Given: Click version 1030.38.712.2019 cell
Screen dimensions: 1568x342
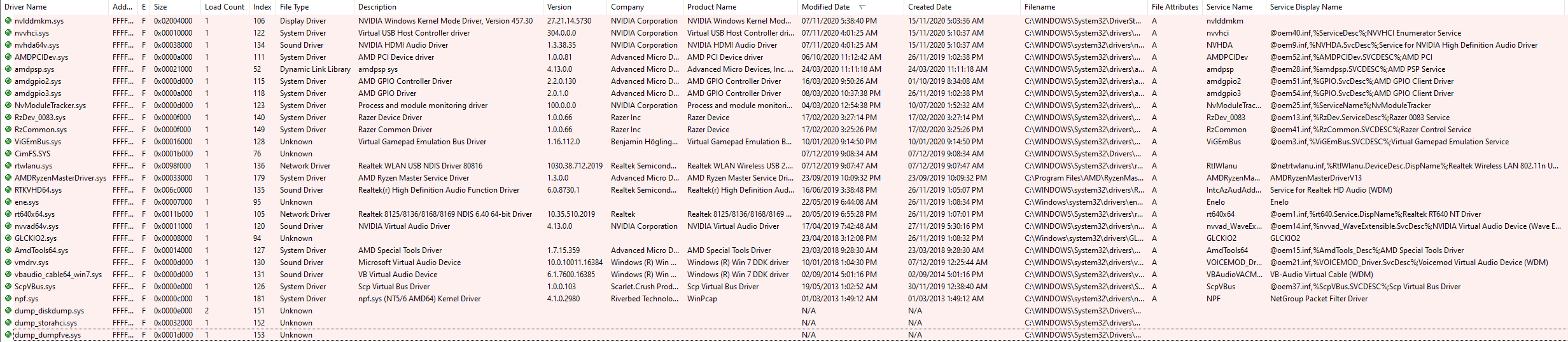Looking at the screenshot, I should pyautogui.click(x=575, y=166).
